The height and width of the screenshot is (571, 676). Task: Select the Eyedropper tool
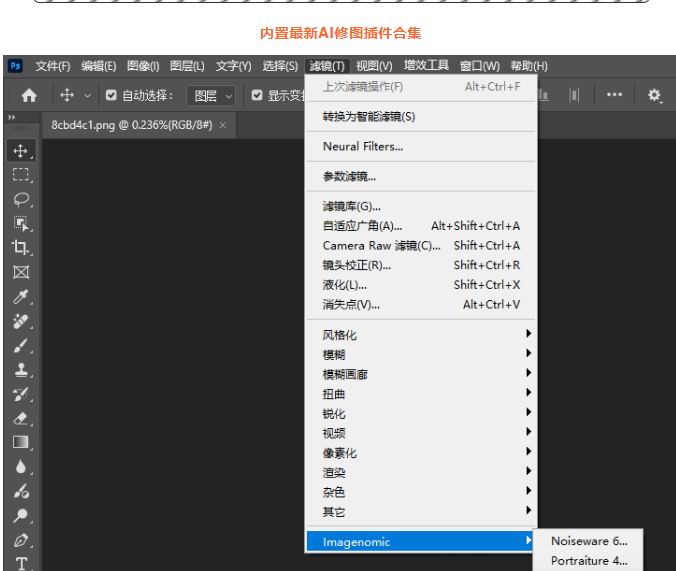pyautogui.click(x=21, y=297)
